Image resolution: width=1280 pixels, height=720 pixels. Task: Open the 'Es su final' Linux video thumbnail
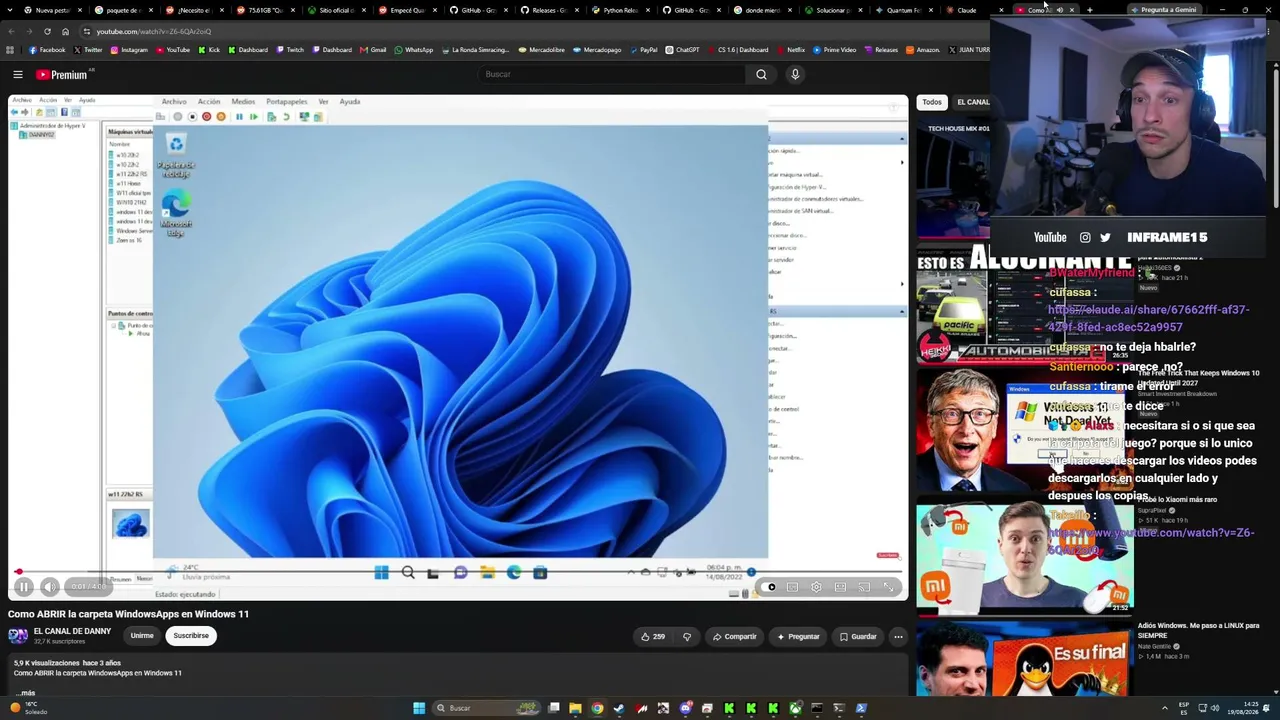(x=1025, y=658)
